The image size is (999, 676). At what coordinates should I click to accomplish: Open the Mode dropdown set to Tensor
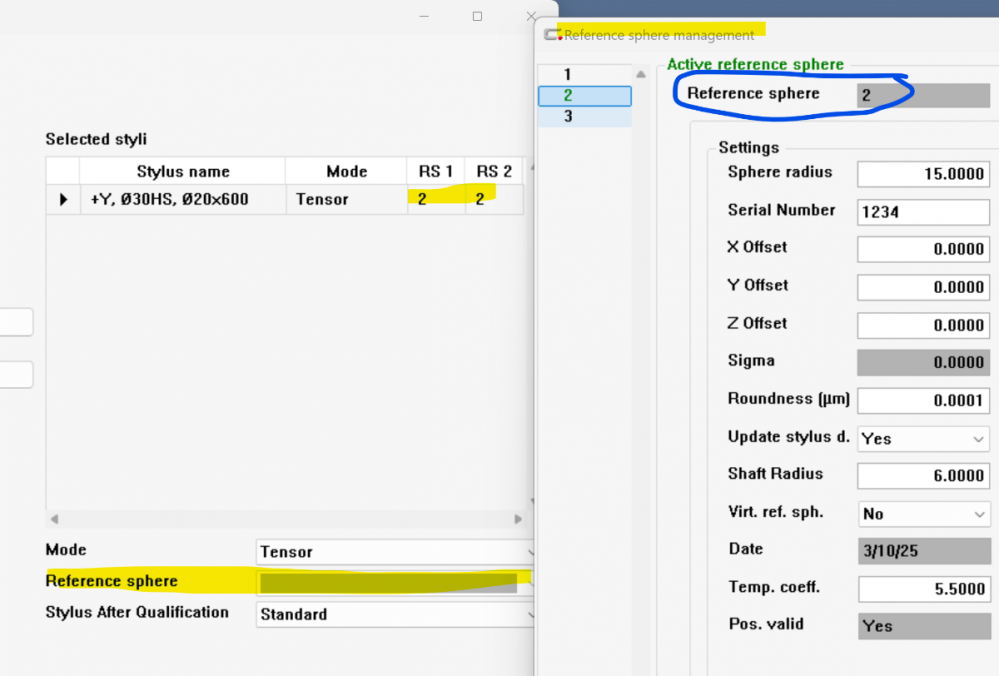click(x=395, y=552)
